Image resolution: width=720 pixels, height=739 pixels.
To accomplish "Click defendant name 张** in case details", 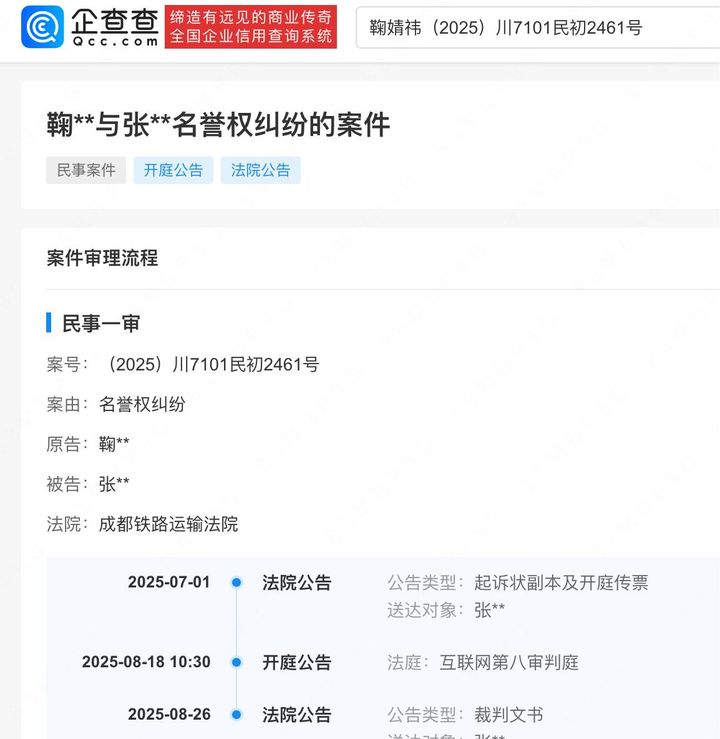I will (114, 484).
